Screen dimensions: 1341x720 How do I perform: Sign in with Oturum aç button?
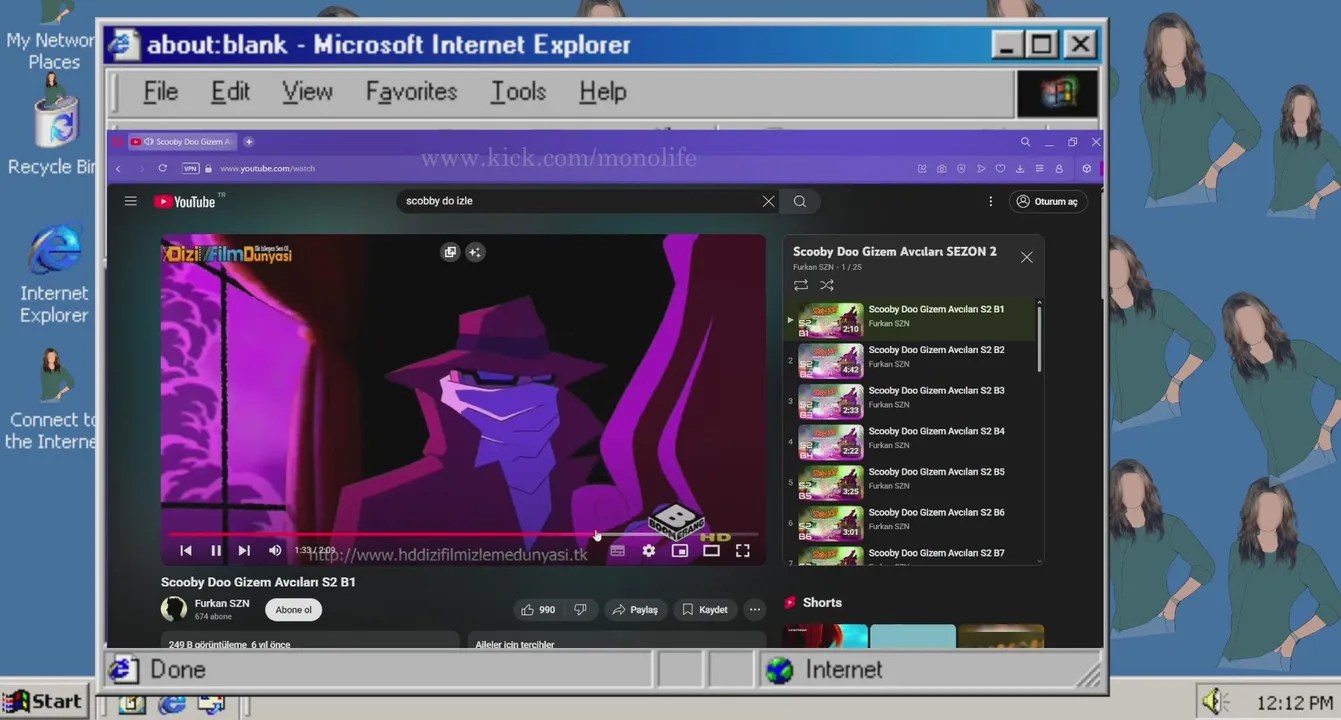click(x=1047, y=201)
